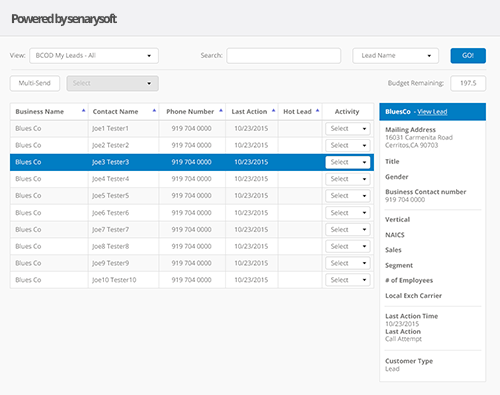This screenshot has height=395, width=500.
Task: Click the Cerritos, CA 90703 address line
Action: [x=412, y=145]
